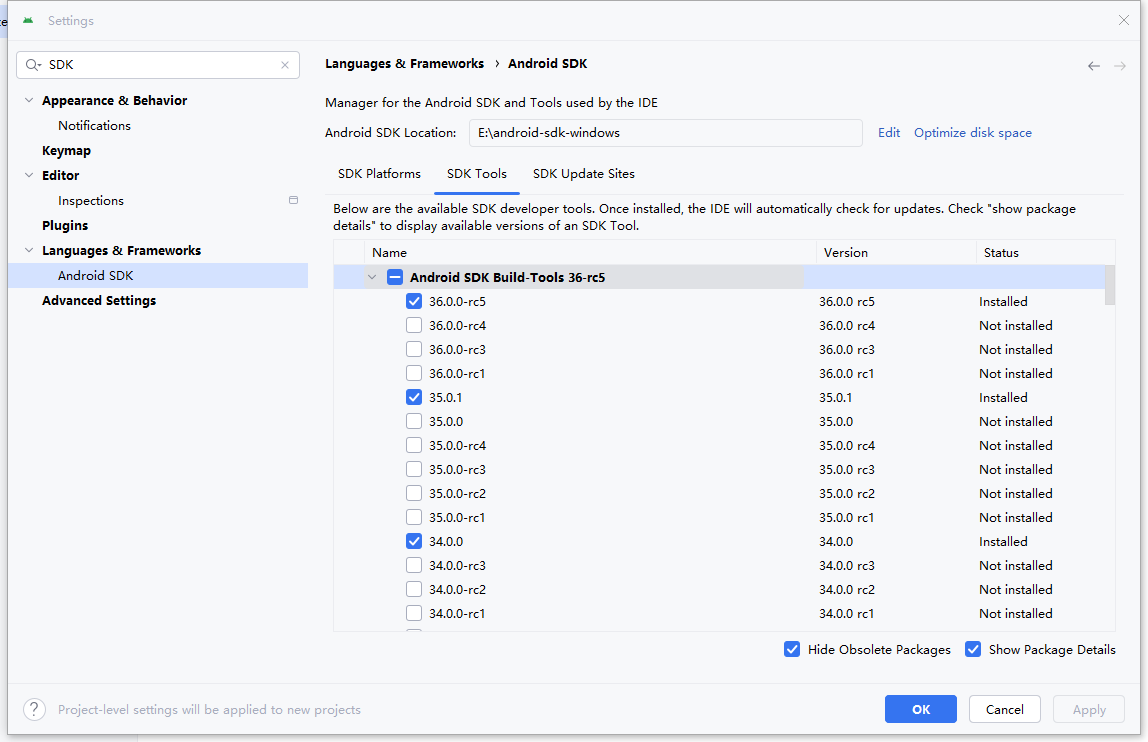This screenshot has width=1148, height=742.
Task: Disable Show Package Details
Action: click(x=973, y=649)
